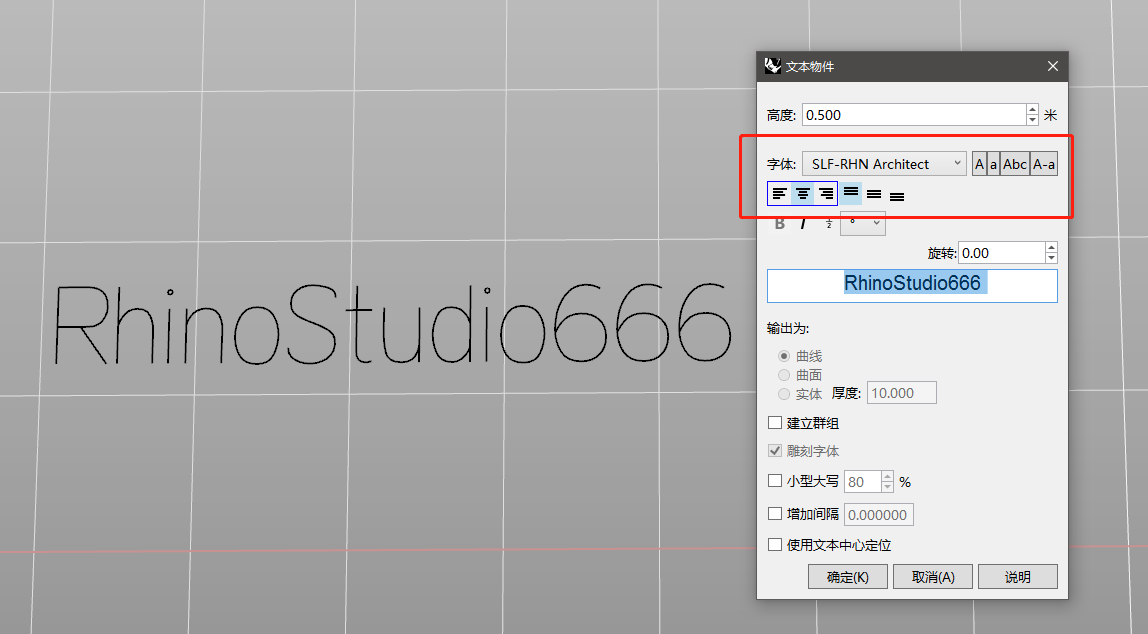The image size is (1148, 634).
Task: Decrease the 高度 height value with the down arrow
Action: pyautogui.click(x=1032, y=119)
